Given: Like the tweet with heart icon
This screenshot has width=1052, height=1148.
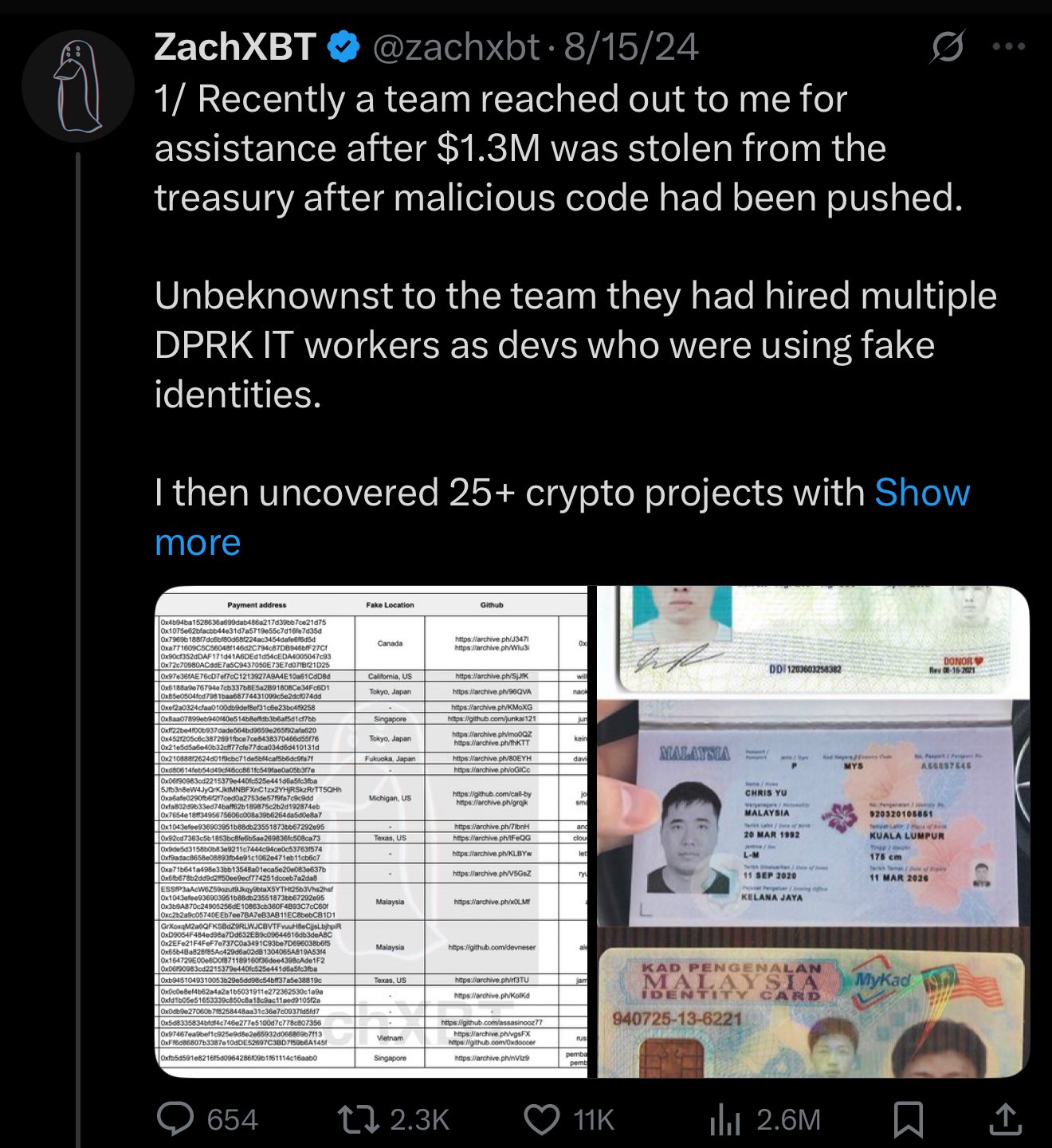Looking at the screenshot, I should tap(542, 1119).
